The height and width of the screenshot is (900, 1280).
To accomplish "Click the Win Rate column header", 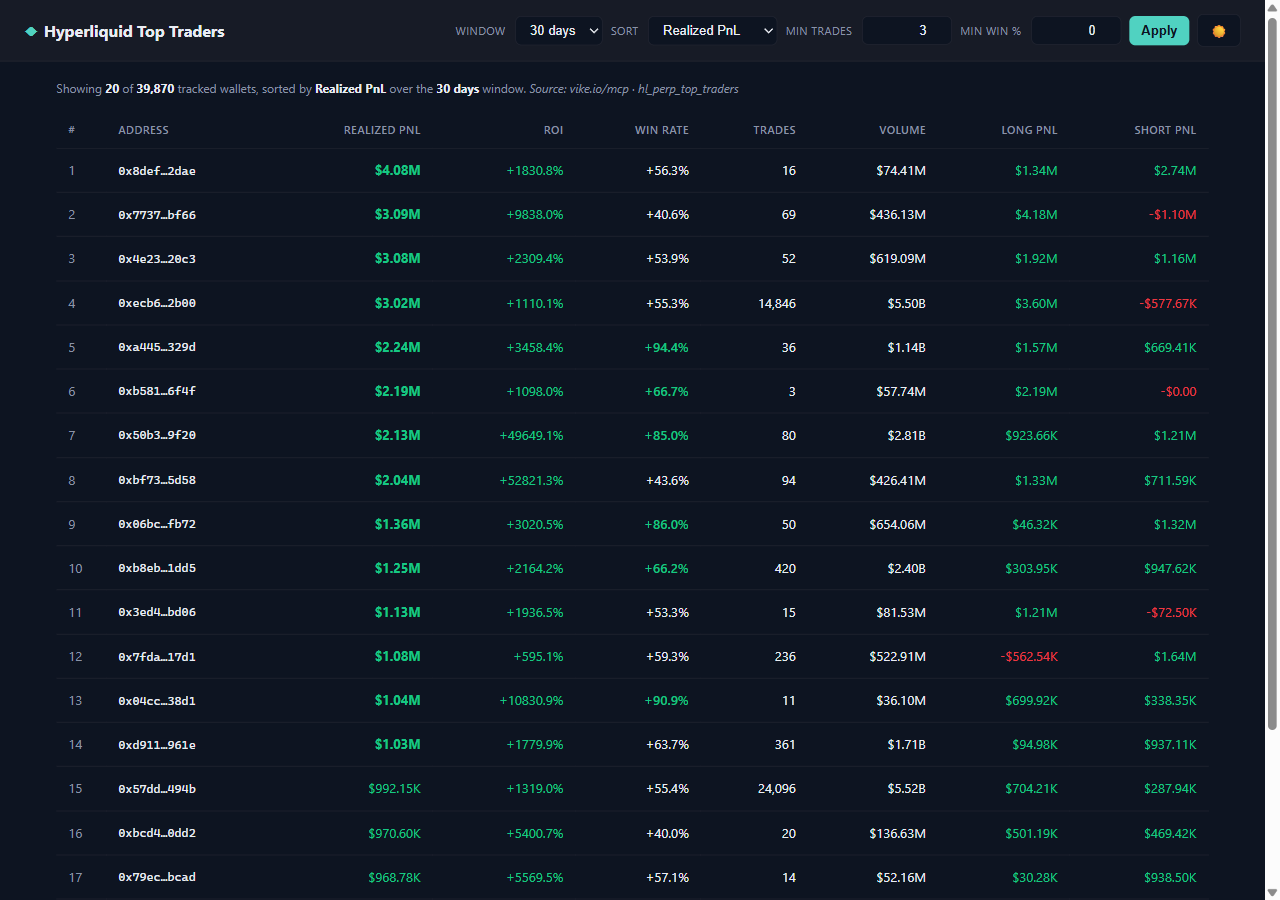I will pos(662,130).
